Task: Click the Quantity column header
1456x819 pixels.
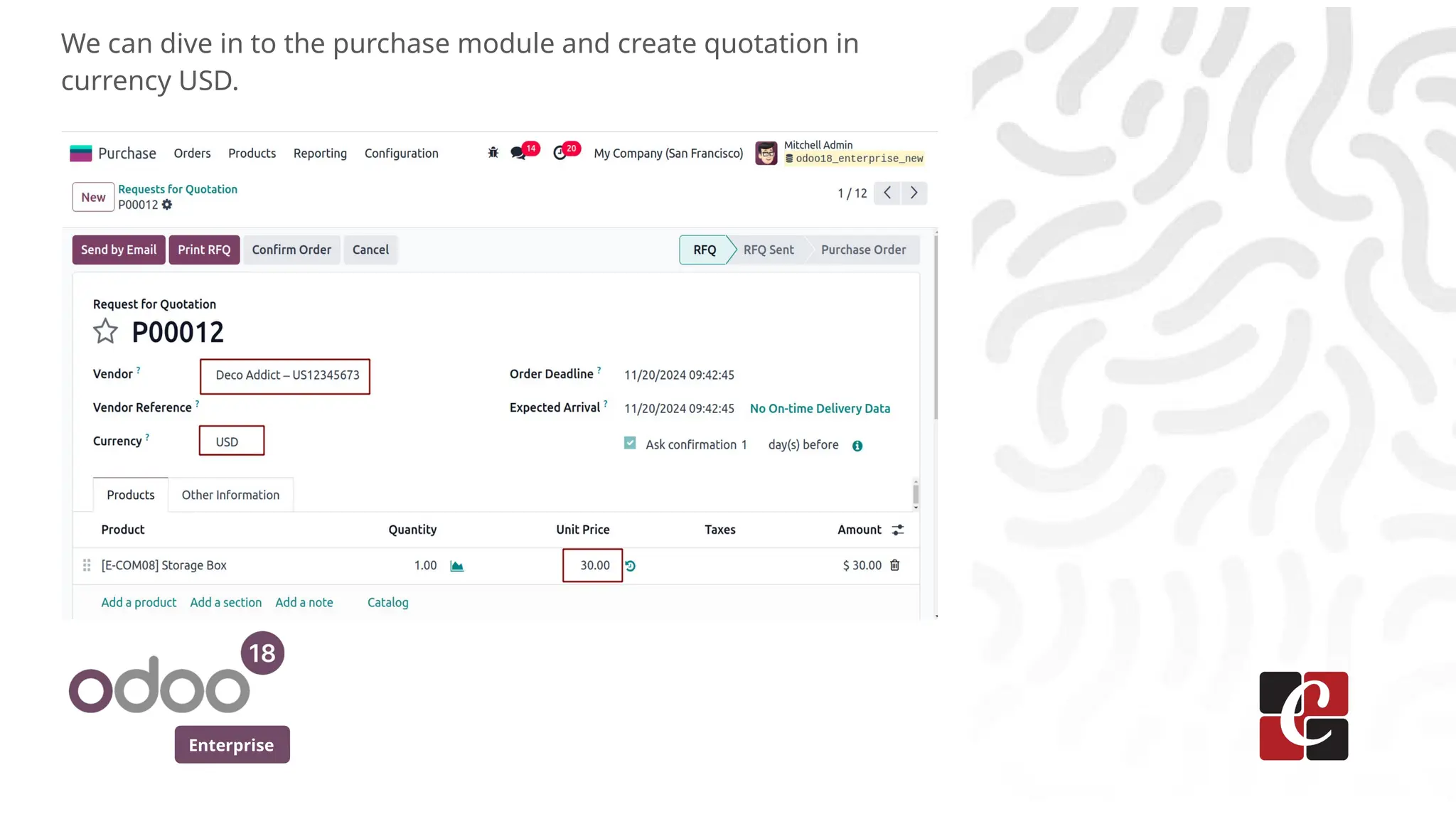Action: click(x=412, y=530)
